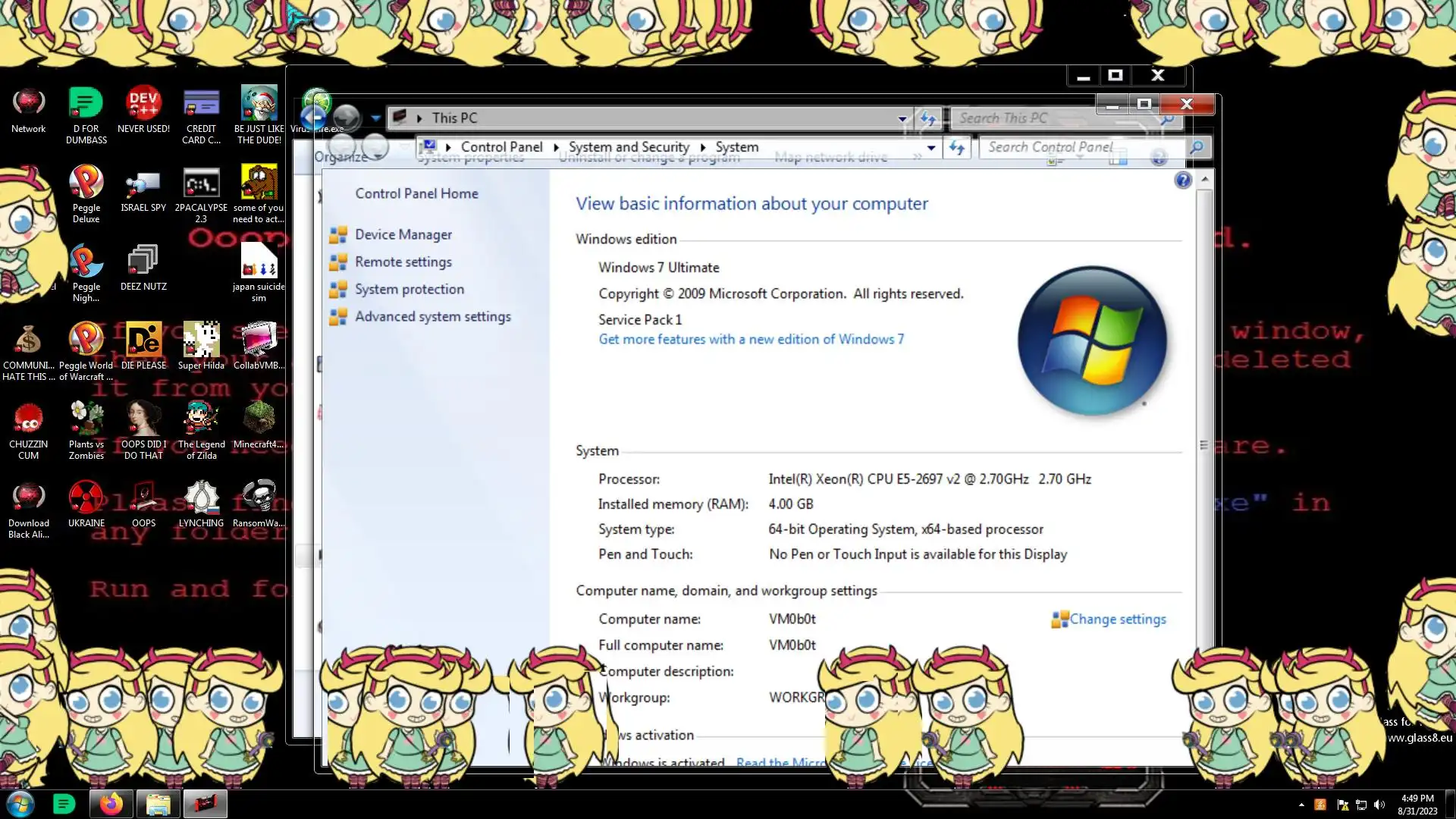
Task: Open Advanced system settings
Action: click(432, 317)
